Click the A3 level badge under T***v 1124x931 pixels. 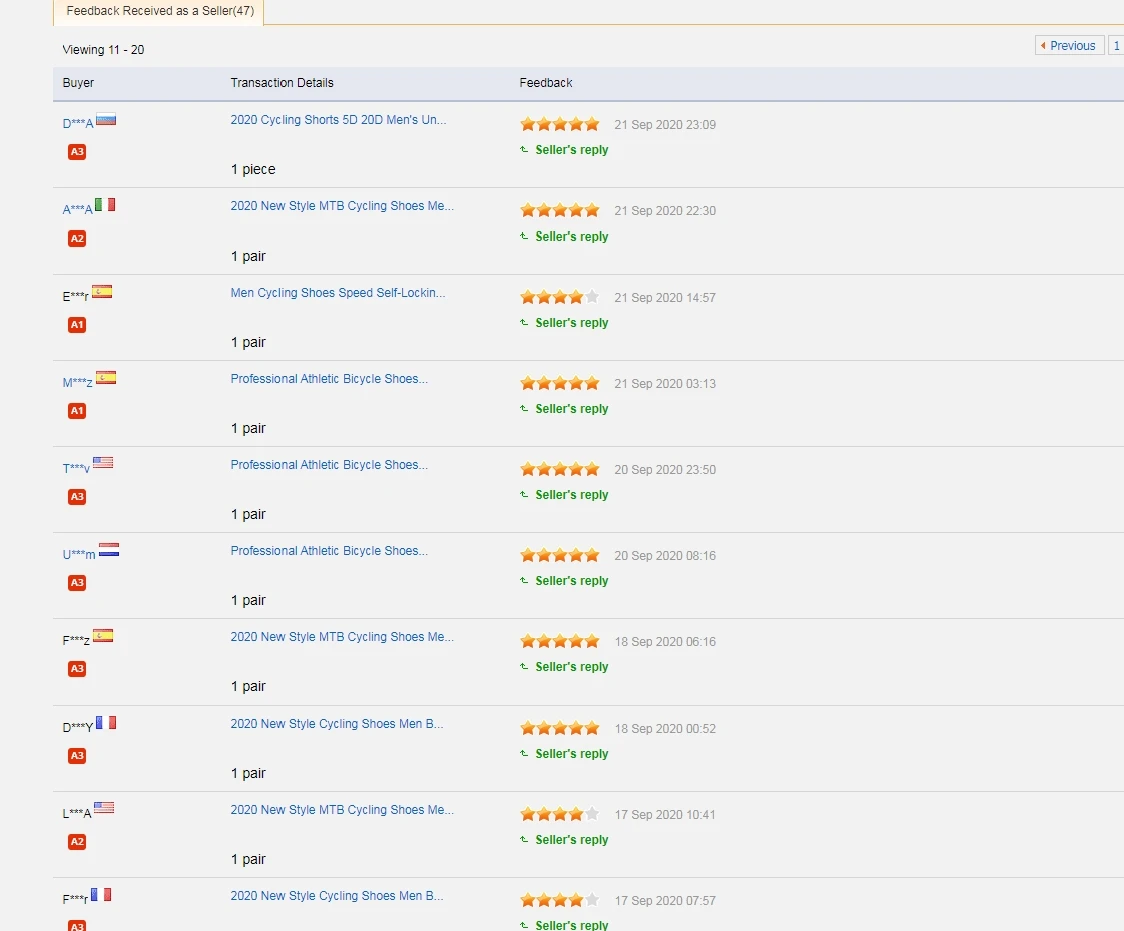[77, 497]
